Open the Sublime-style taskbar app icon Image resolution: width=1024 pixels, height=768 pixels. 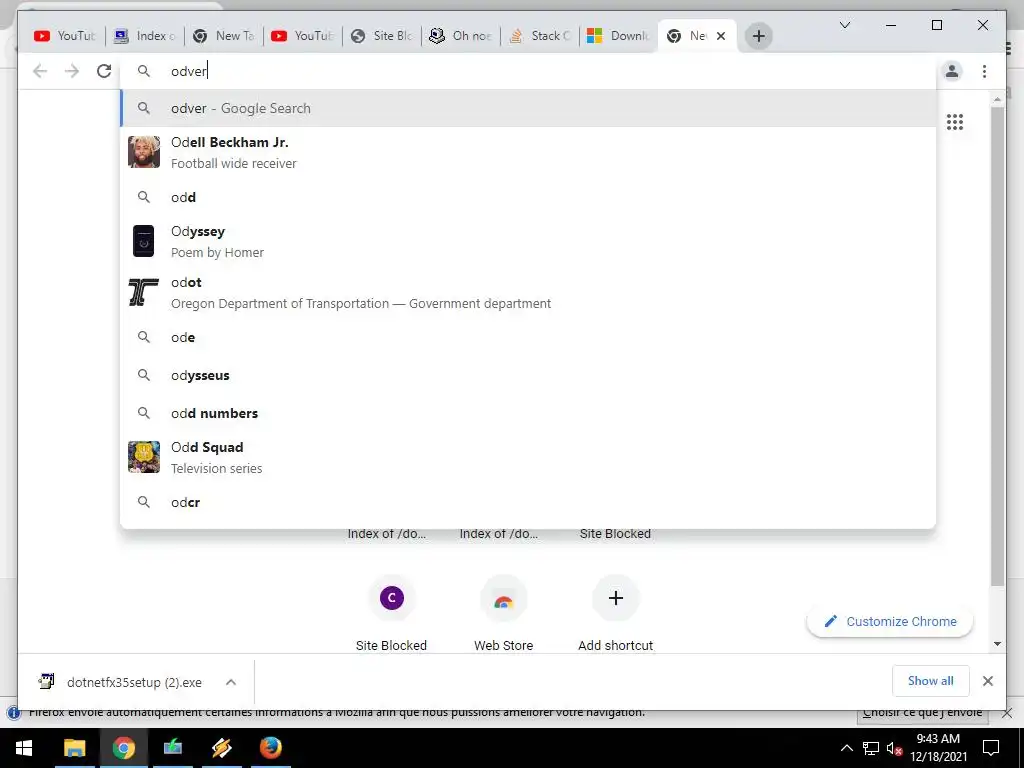(x=221, y=748)
